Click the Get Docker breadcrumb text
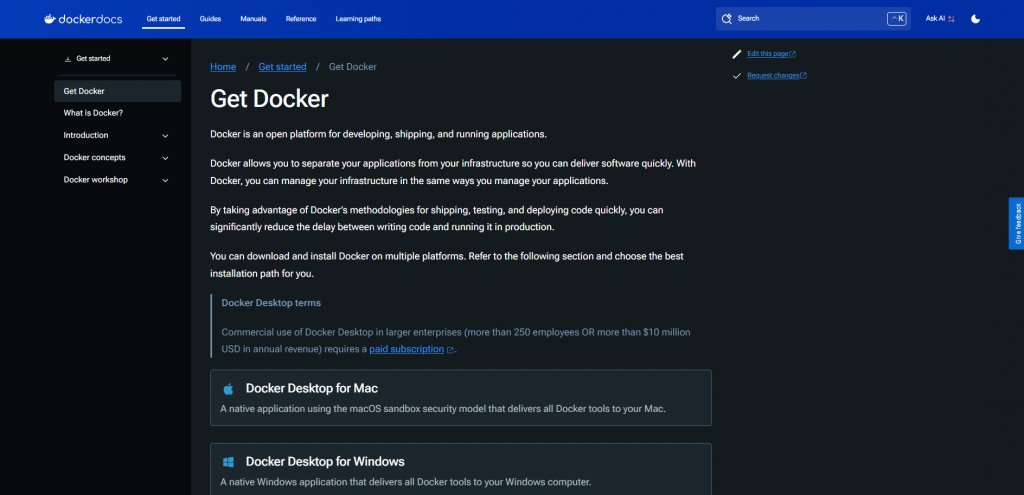 coord(353,67)
